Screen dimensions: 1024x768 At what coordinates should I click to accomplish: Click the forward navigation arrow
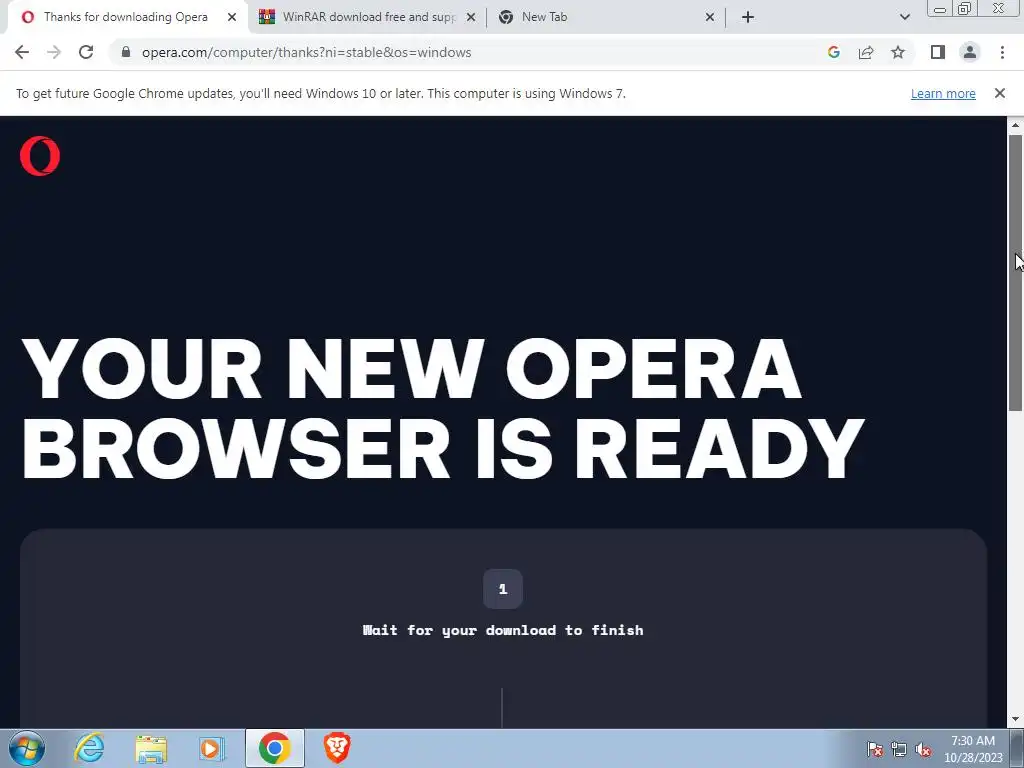(x=54, y=52)
